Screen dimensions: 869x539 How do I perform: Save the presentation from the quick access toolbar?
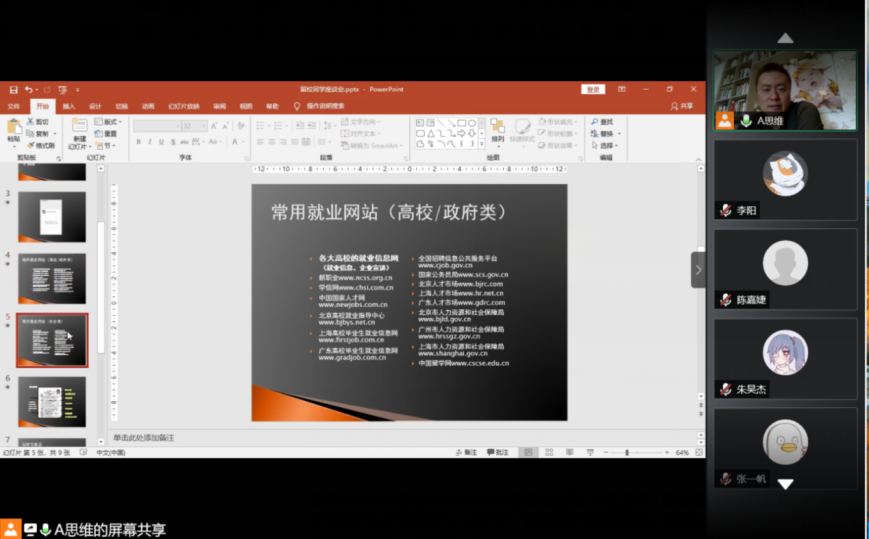point(13,90)
